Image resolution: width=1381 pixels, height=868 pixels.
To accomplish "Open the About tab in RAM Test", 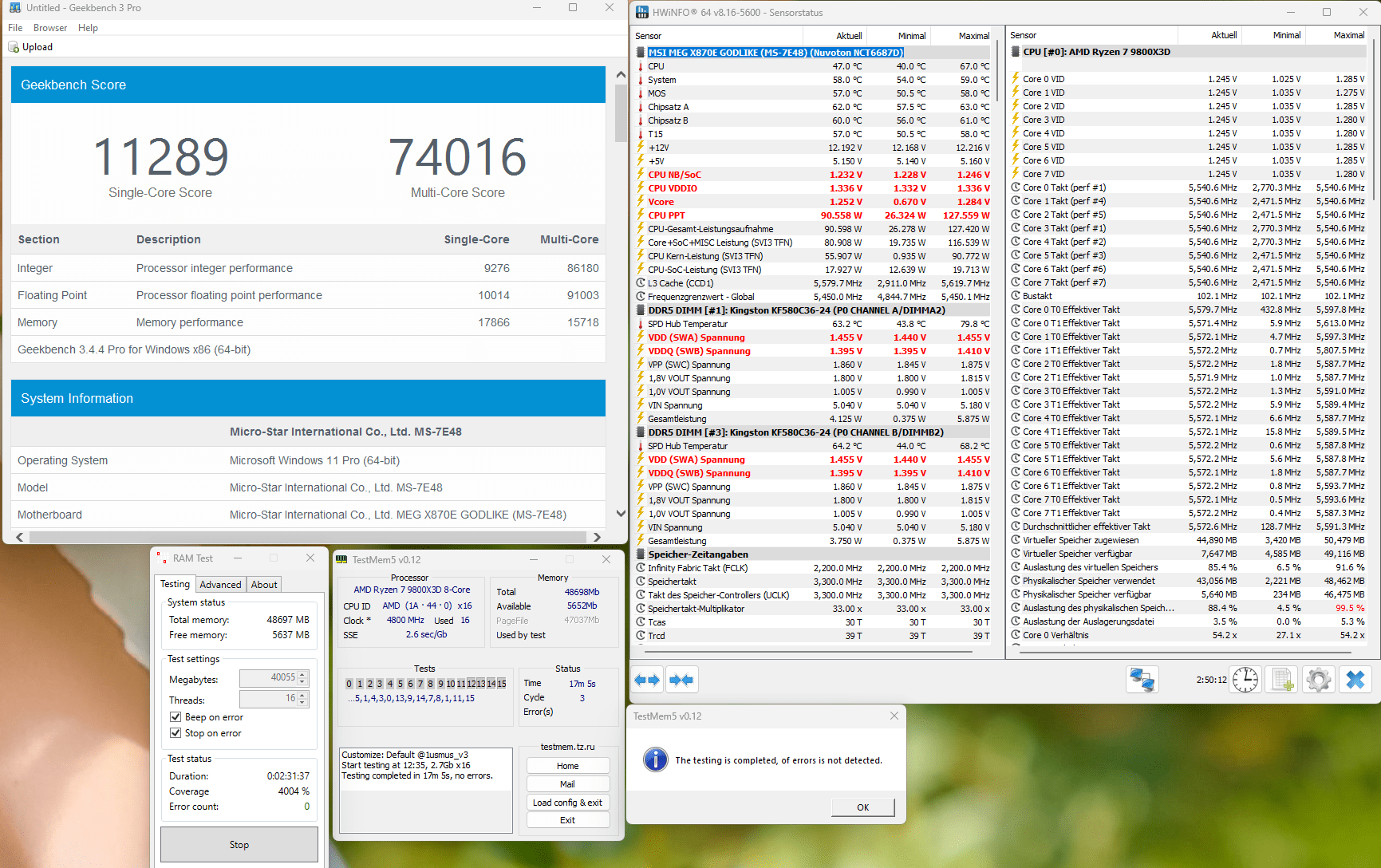I will click(264, 585).
